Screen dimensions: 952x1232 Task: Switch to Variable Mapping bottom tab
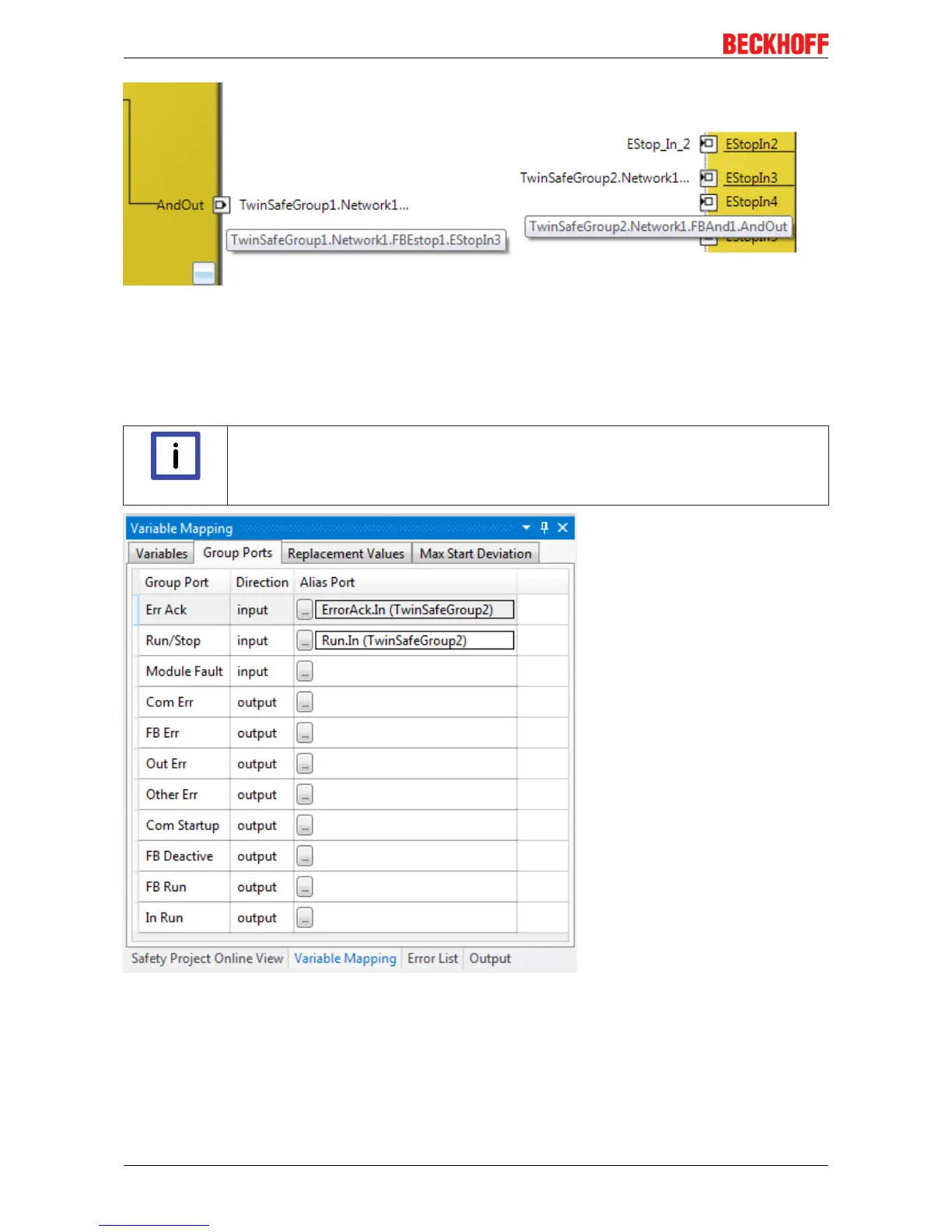(345, 958)
